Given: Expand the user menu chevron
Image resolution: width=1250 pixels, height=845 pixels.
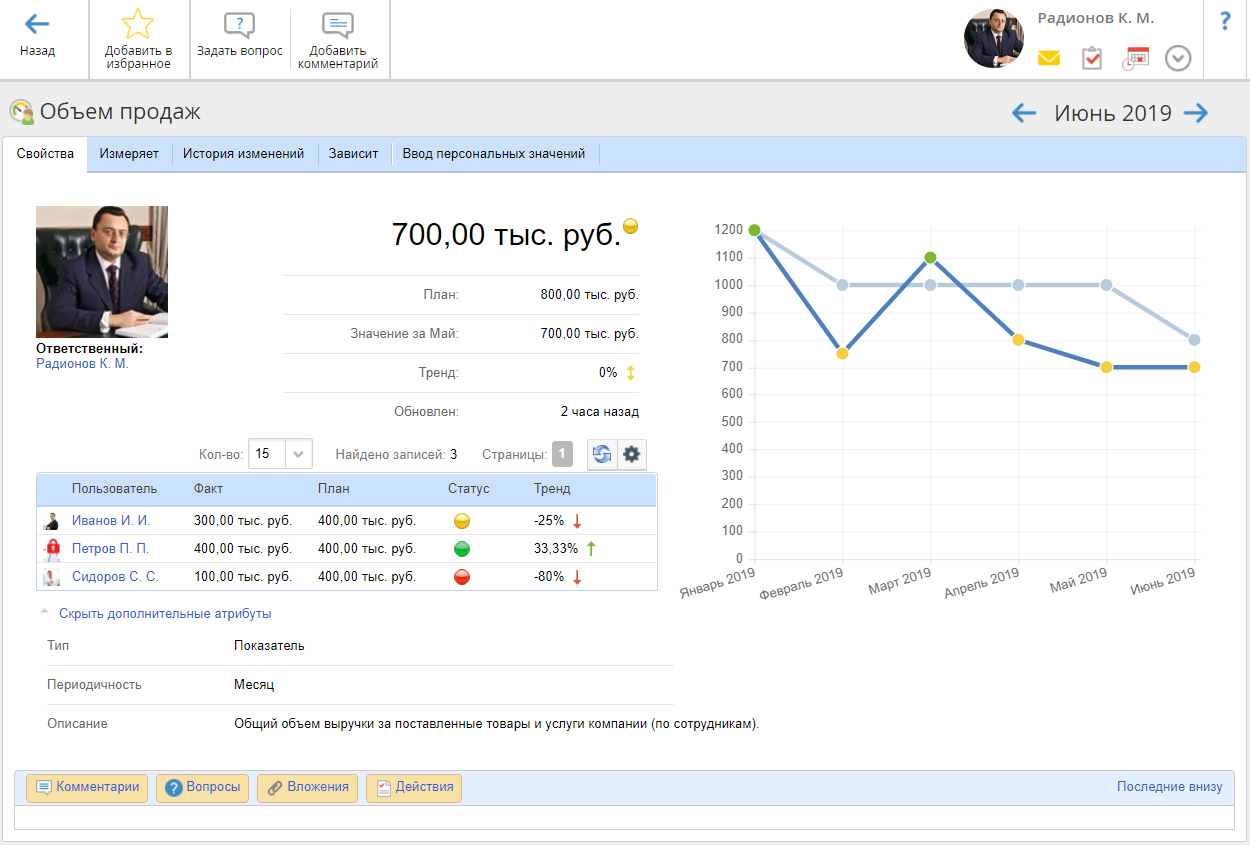Looking at the screenshot, I should pyautogui.click(x=1178, y=58).
